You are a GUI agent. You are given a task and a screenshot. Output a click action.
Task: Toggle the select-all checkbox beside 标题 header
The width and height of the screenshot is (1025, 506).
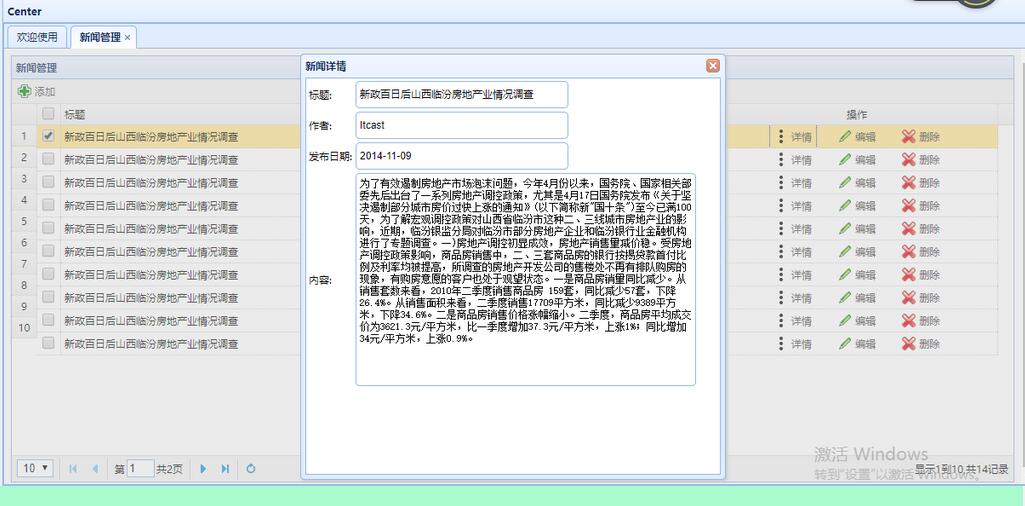[48, 114]
